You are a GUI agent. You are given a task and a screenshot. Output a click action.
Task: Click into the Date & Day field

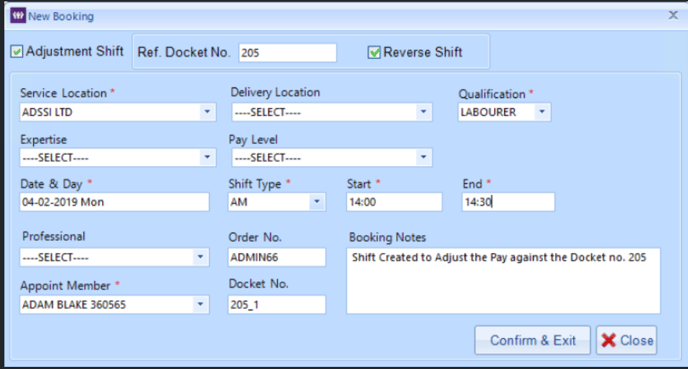pyautogui.click(x=115, y=202)
